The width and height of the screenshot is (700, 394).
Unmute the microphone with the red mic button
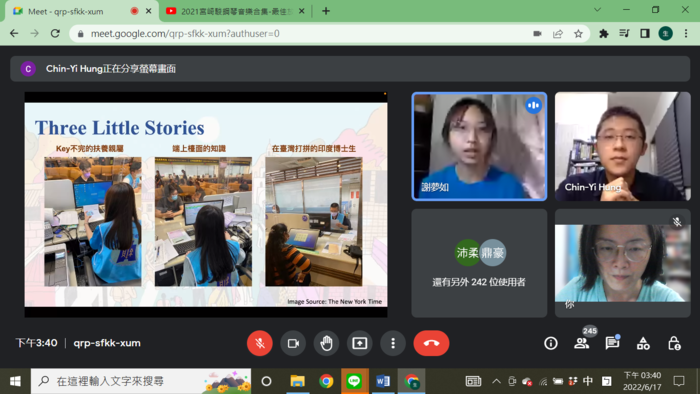[259, 343]
